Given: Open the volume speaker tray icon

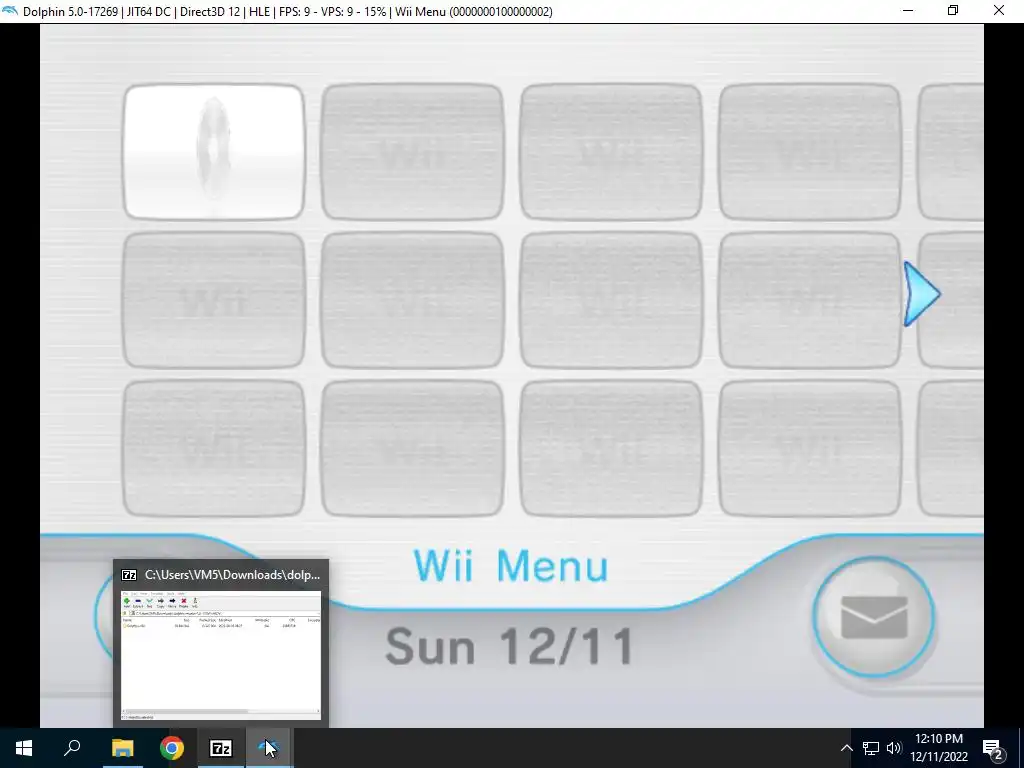Looking at the screenshot, I should 894,748.
